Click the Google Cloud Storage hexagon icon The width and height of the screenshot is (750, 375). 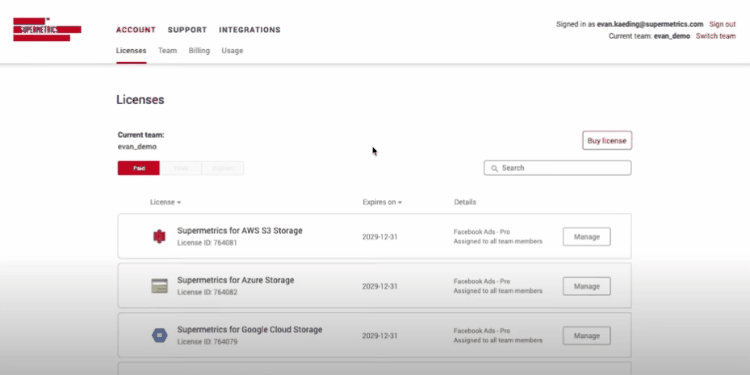pos(159,336)
